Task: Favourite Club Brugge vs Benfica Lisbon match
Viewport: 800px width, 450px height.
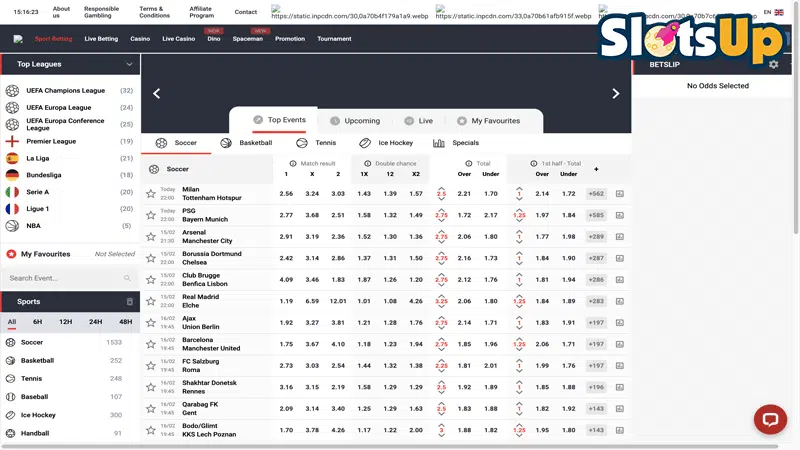Action: point(151,280)
